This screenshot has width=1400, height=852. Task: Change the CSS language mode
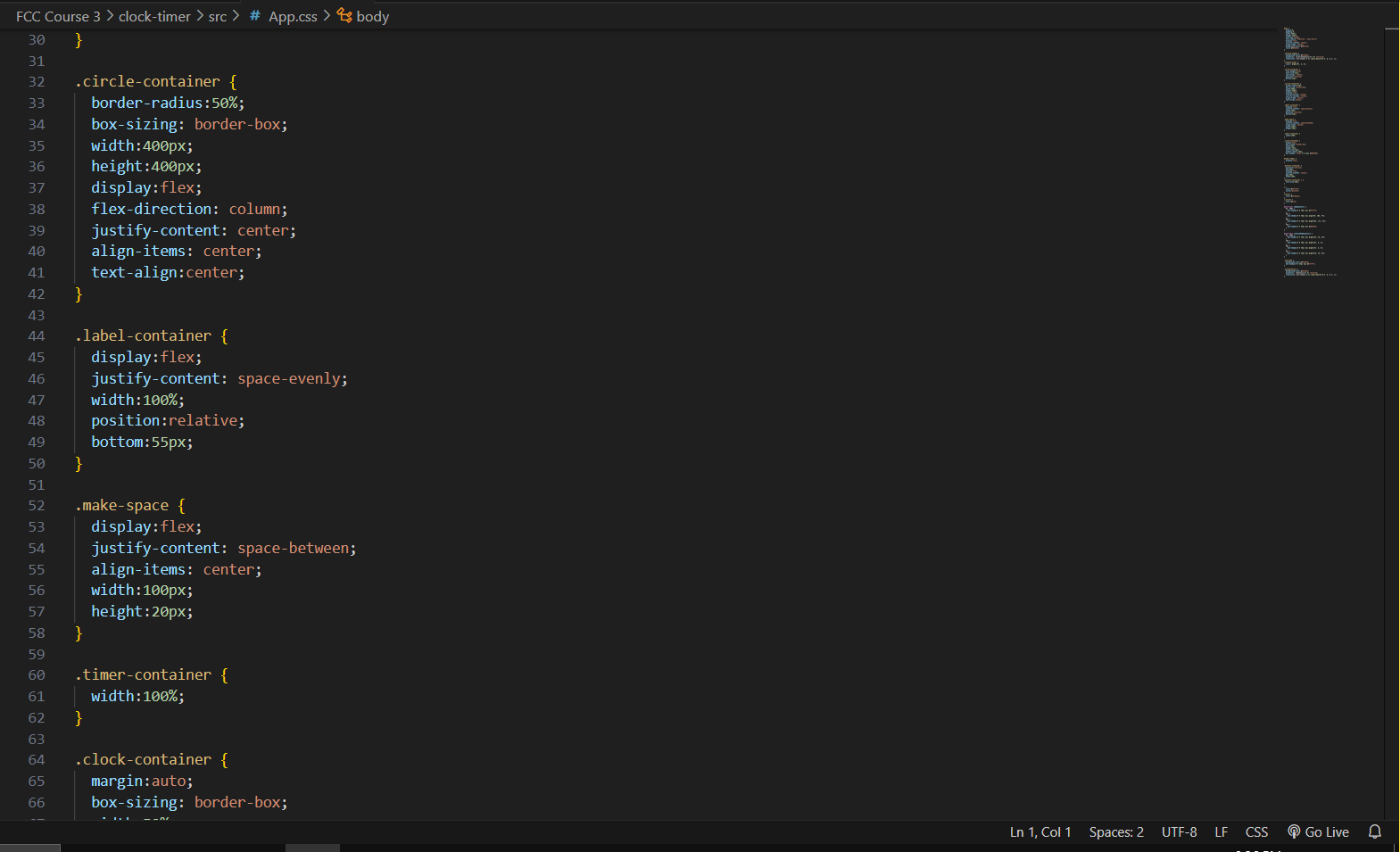click(x=1256, y=831)
